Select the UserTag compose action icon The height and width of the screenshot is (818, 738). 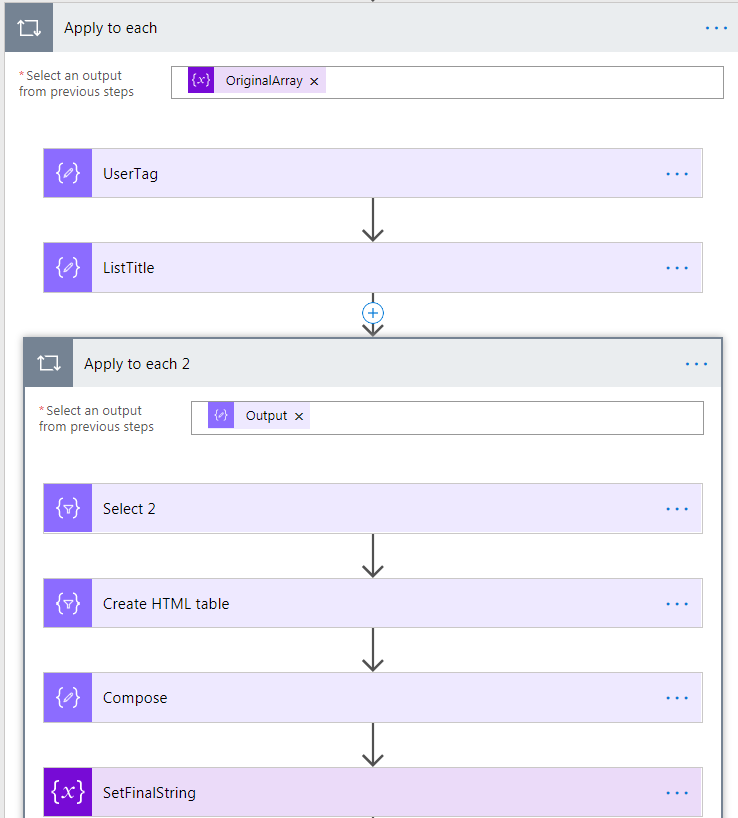tap(67, 172)
